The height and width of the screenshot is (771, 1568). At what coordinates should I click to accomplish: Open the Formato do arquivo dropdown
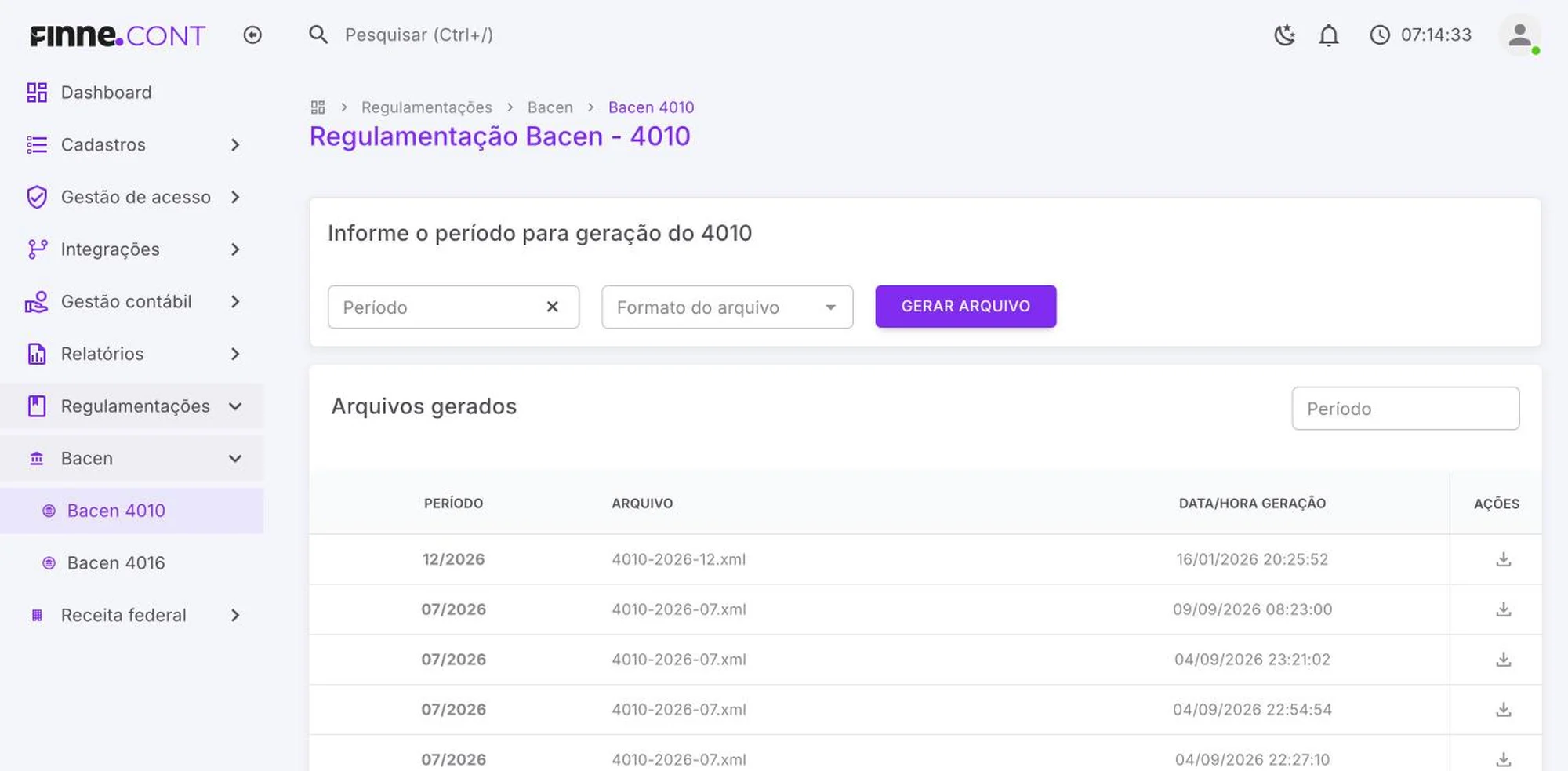click(x=727, y=307)
